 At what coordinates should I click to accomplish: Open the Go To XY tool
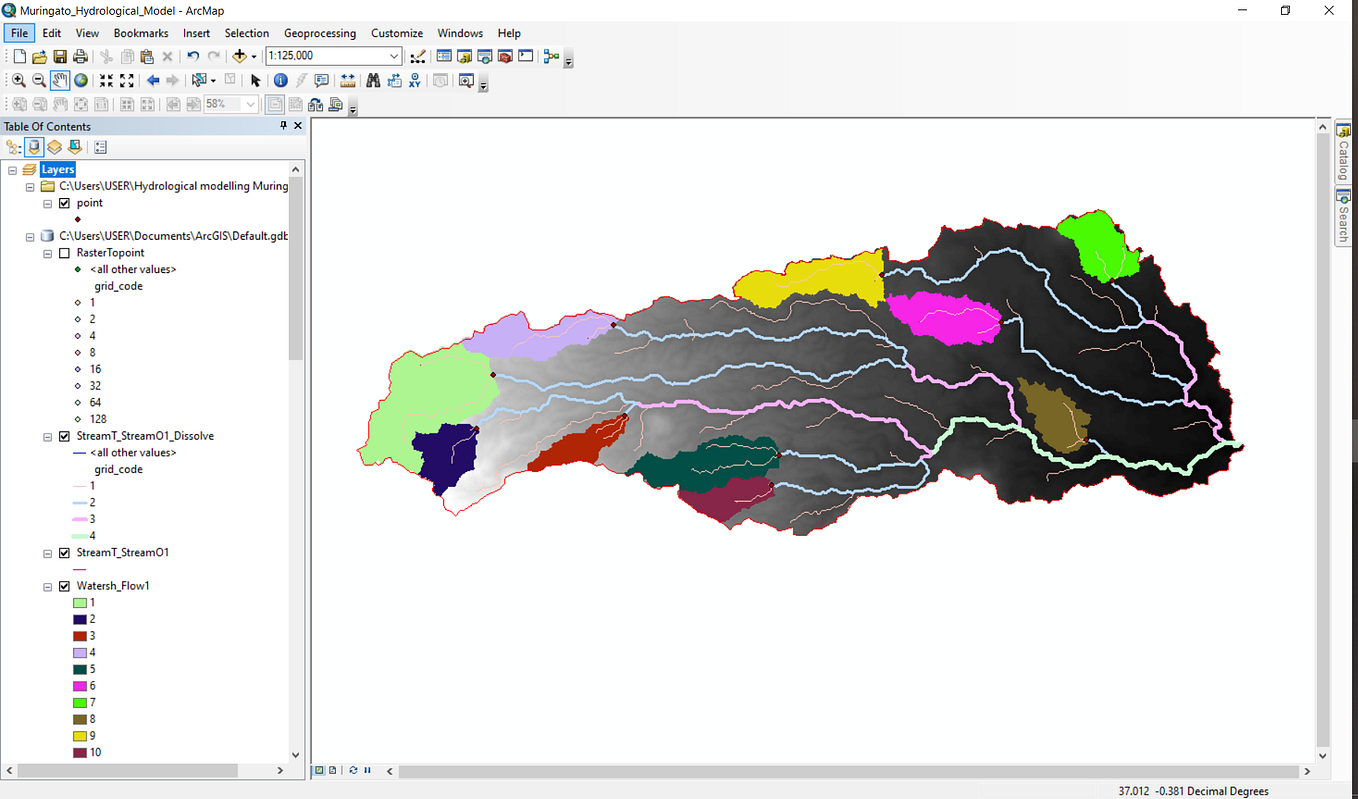coord(415,80)
